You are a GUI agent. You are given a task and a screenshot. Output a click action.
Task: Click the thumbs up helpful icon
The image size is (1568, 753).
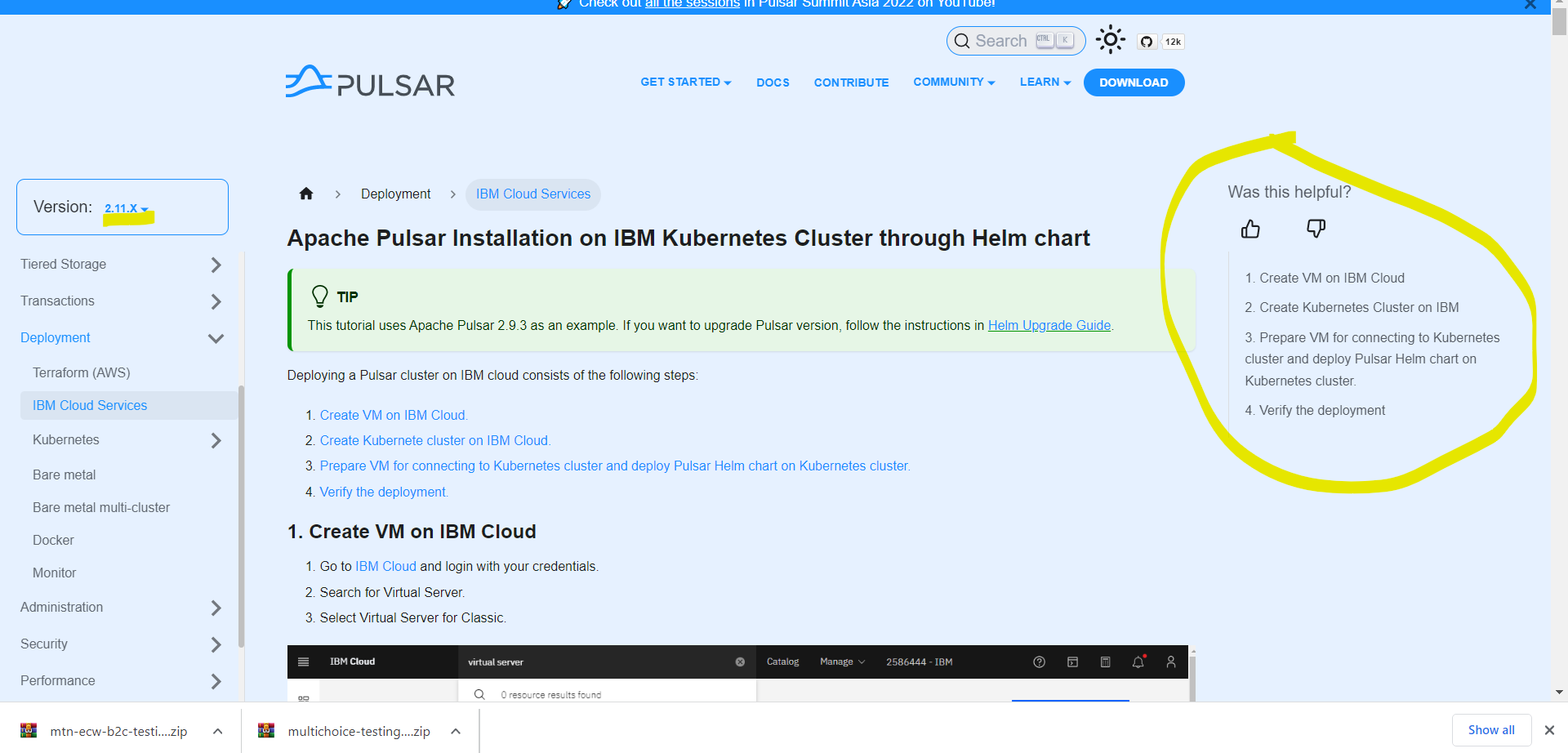coord(1250,229)
